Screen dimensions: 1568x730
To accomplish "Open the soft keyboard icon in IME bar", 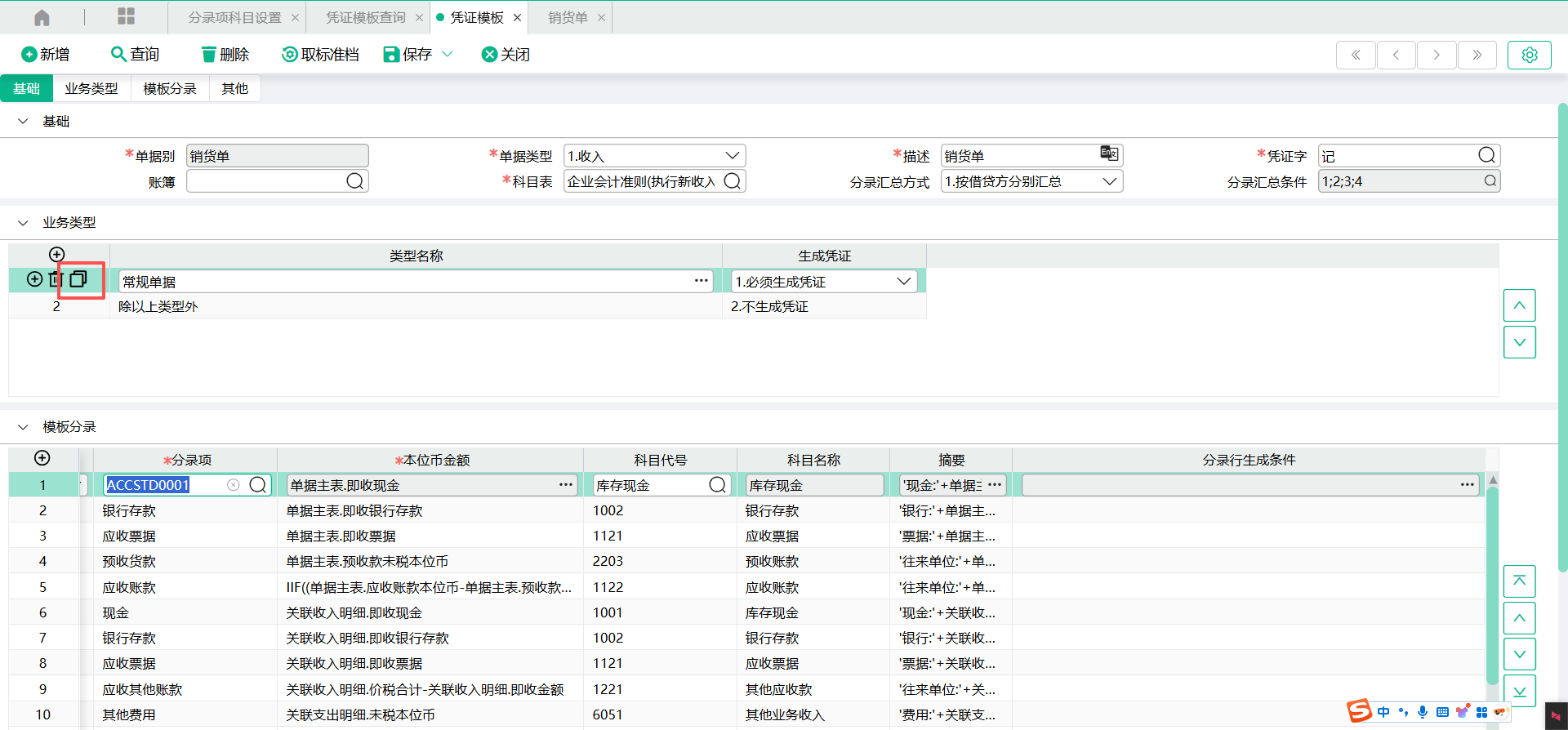I will [1442, 712].
